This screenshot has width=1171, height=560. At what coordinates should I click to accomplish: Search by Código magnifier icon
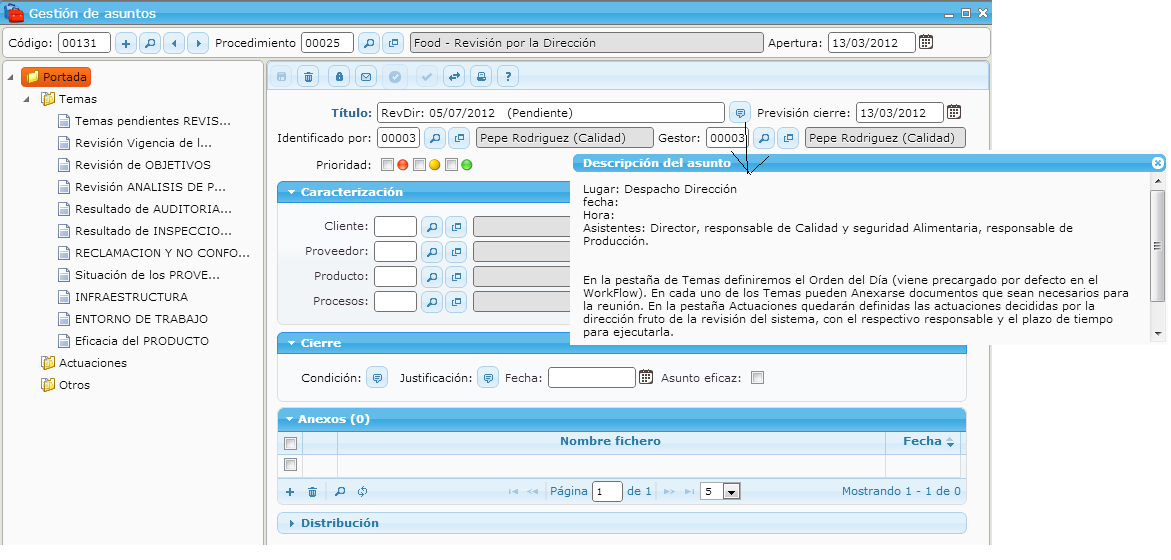(x=150, y=43)
